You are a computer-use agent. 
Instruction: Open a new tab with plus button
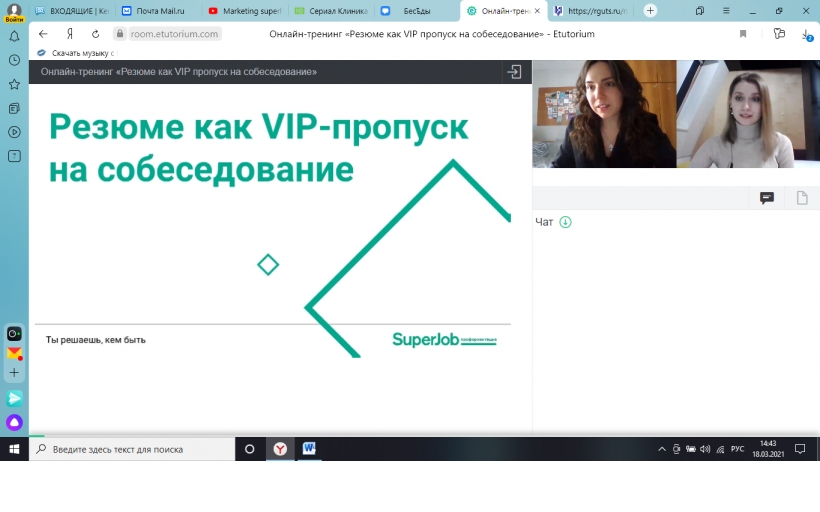coord(650,10)
